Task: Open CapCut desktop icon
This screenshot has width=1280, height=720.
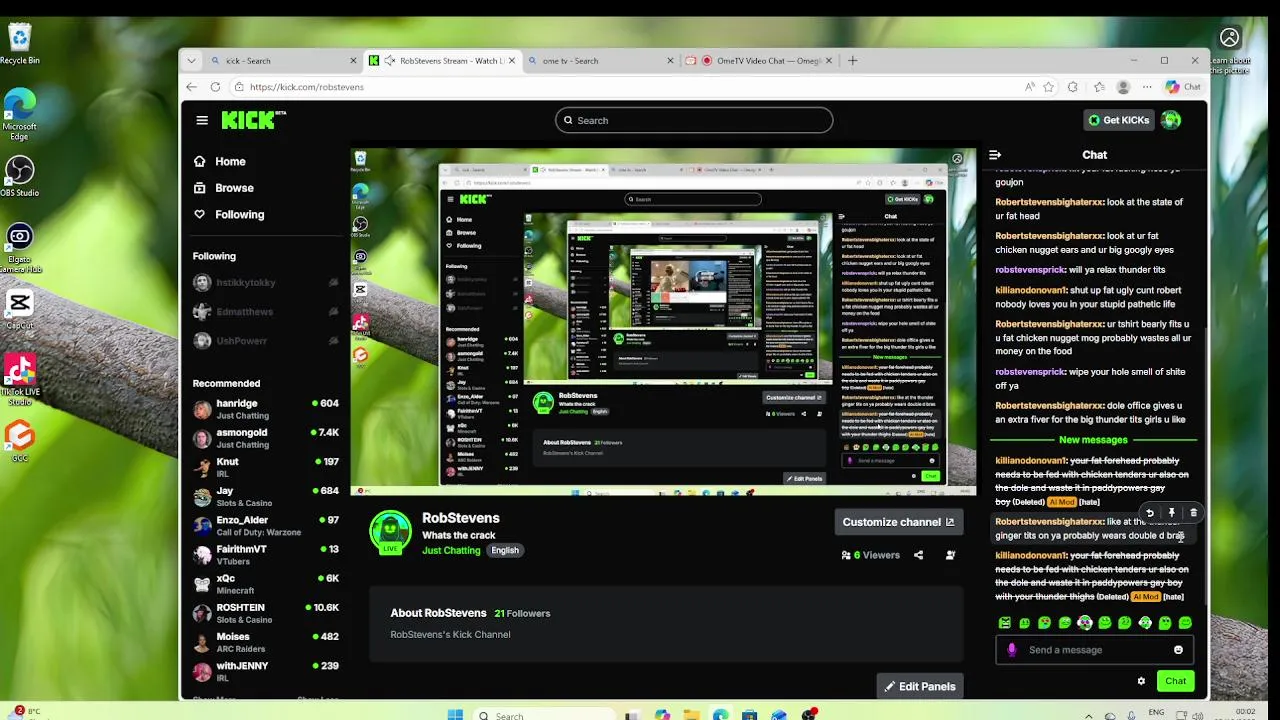Action: tap(20, 309)
